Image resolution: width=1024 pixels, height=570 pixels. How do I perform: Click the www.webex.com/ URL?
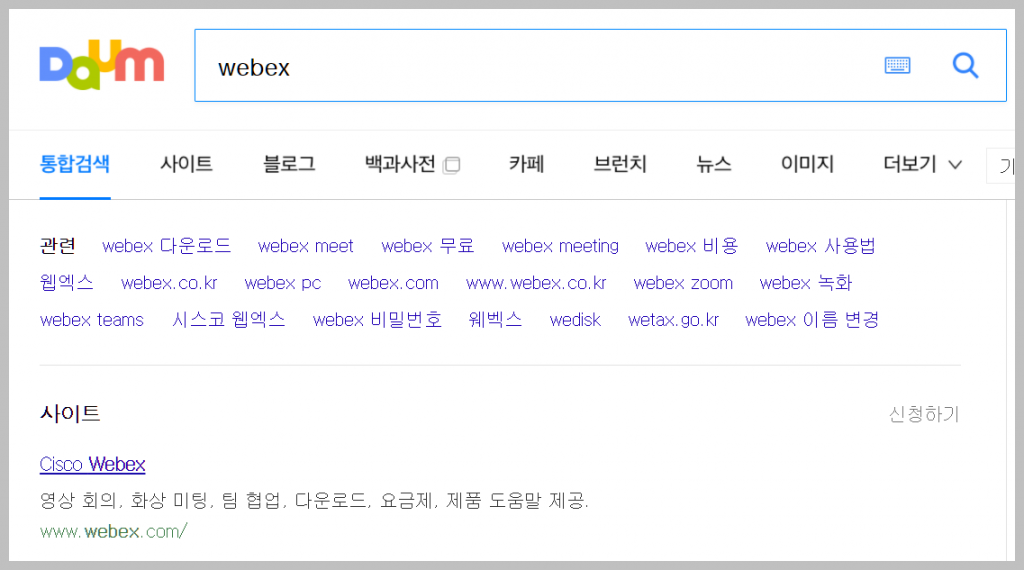114,531
